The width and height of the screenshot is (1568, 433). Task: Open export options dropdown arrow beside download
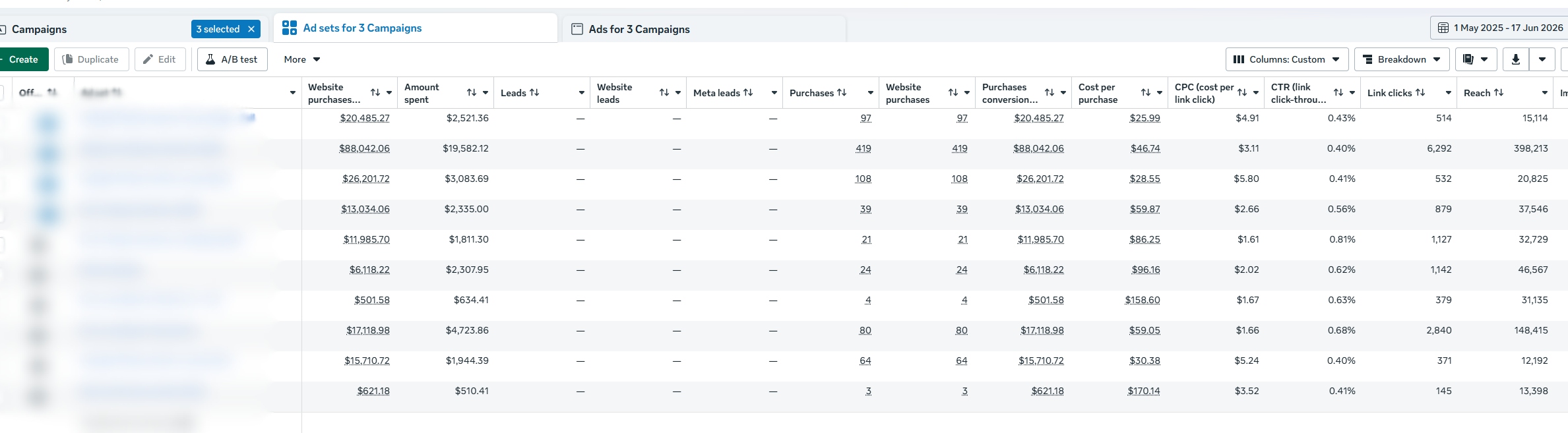1542,59
